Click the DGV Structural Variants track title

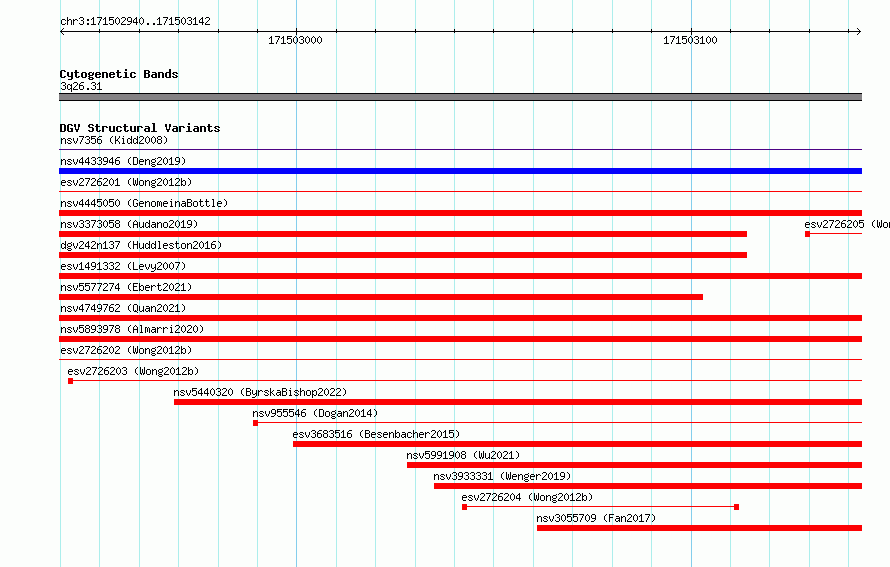(x=140, y=128)
